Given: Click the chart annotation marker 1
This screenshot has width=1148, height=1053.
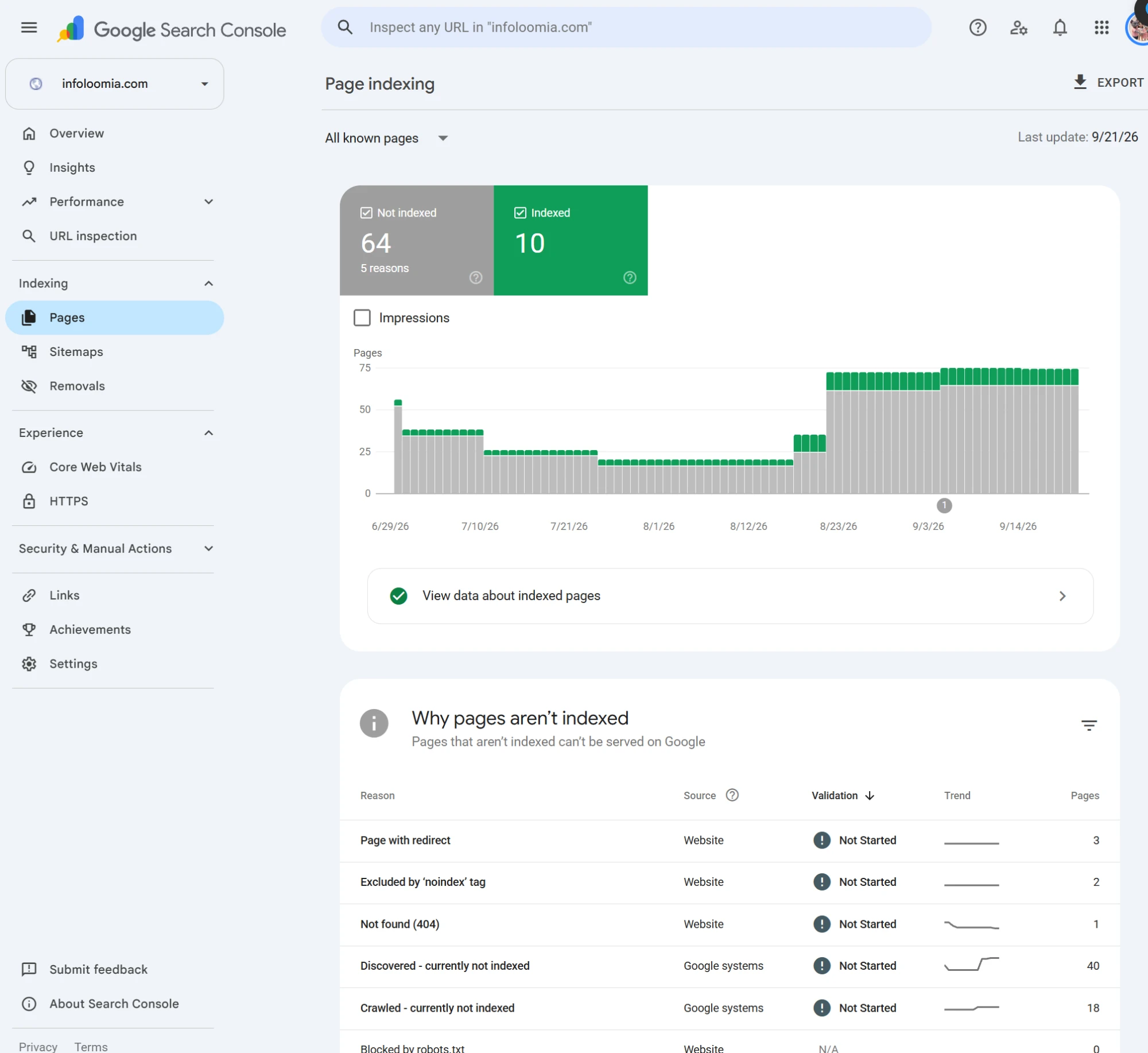Looking at the screenshot, I should pyautogui.click(x=944, y=506).
